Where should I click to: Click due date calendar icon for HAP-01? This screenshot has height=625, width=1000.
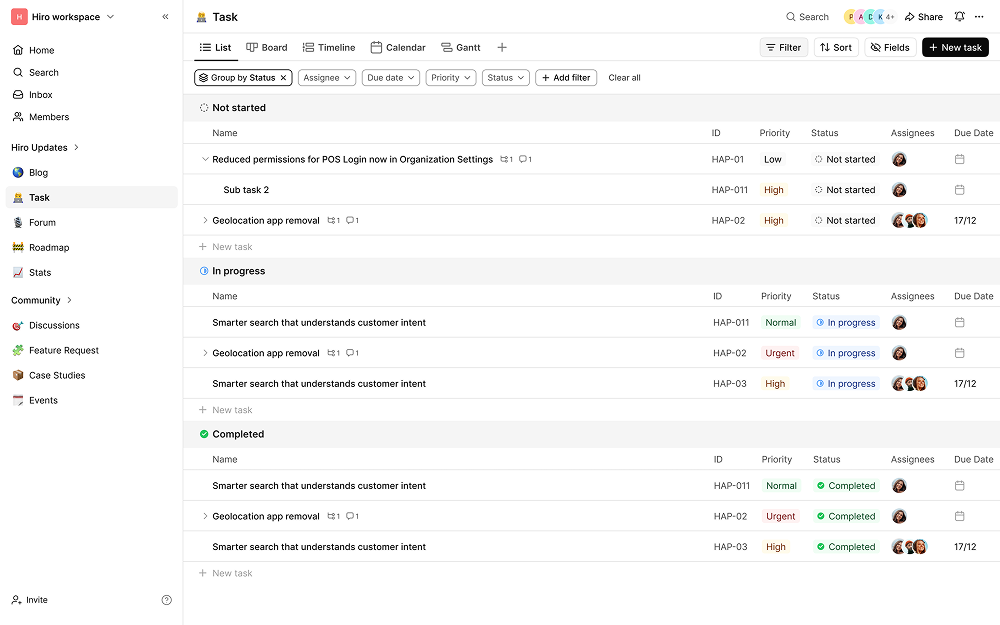[x=959, y=159]
